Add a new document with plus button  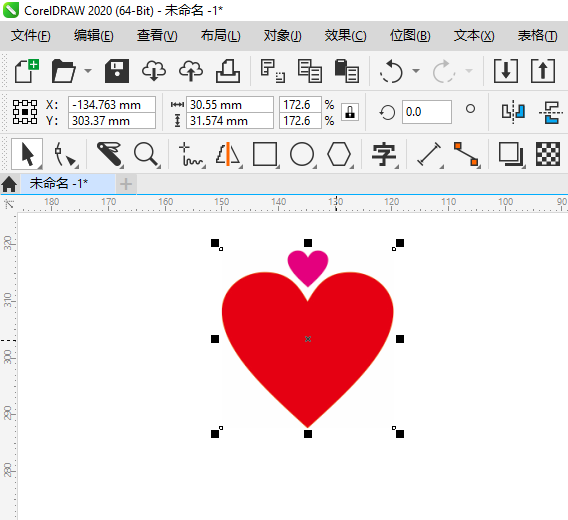point(126,184)
